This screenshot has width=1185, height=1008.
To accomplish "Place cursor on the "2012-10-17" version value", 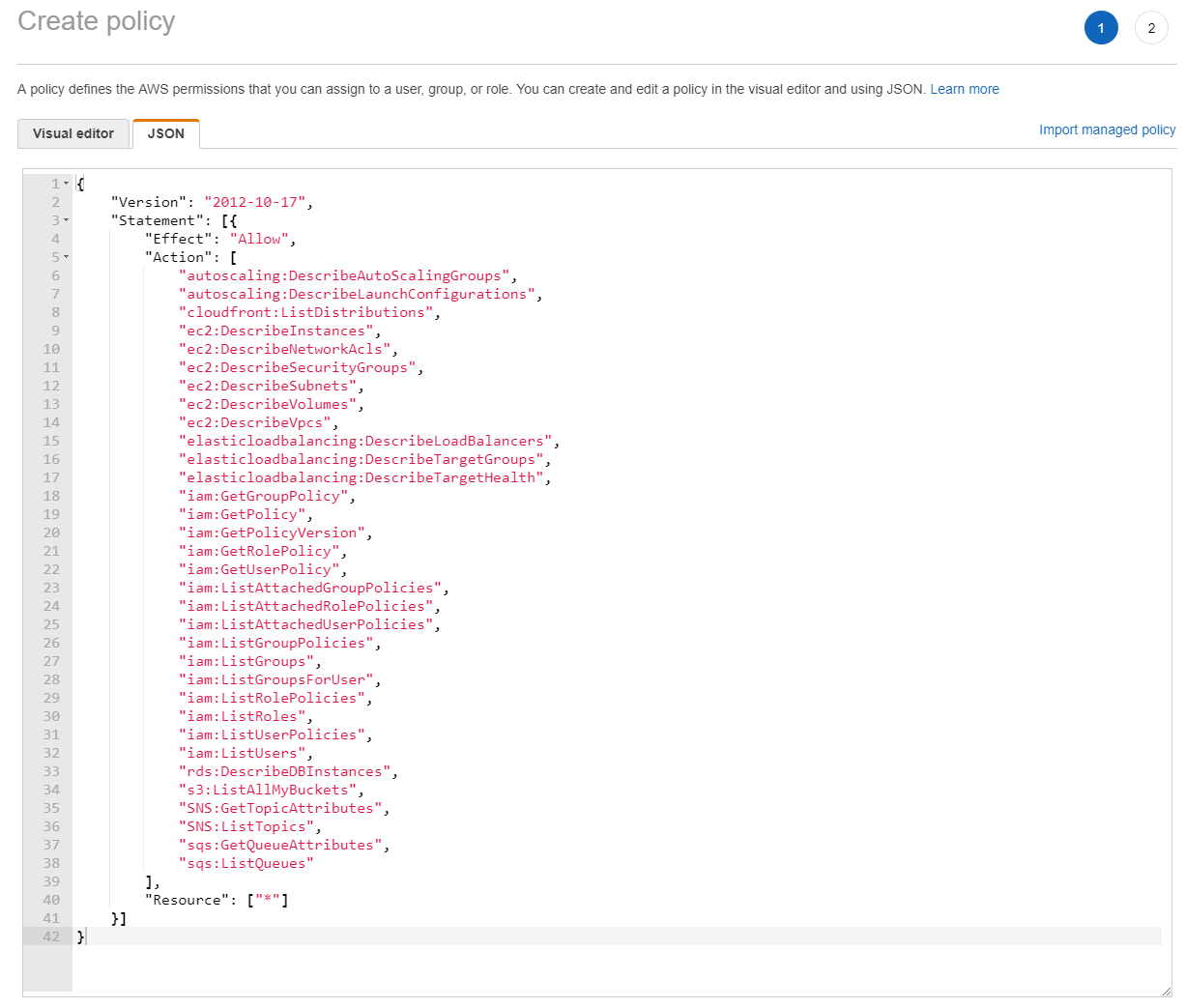I will 255,202.
